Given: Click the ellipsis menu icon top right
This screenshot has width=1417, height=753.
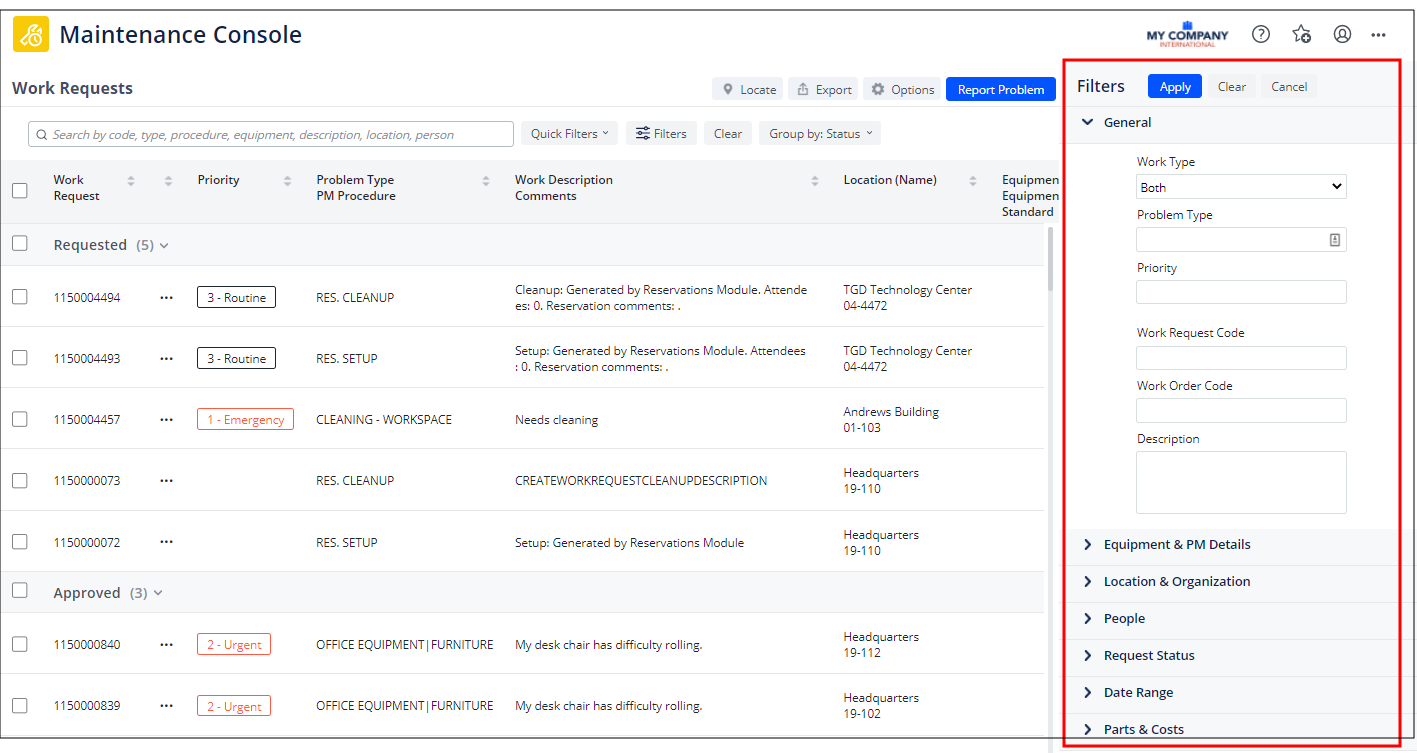Looking at the screenshot, I should (1378, 34).
